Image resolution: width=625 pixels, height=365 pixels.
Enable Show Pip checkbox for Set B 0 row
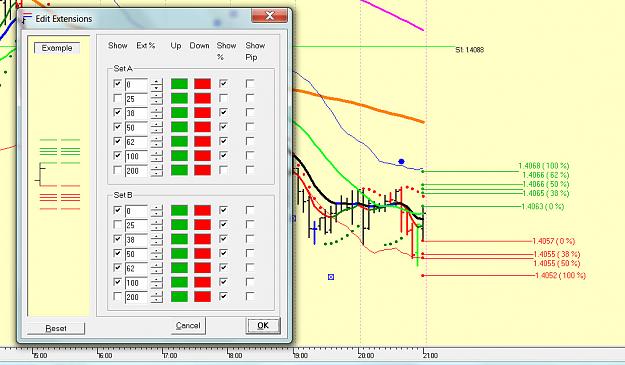(250, 210)
